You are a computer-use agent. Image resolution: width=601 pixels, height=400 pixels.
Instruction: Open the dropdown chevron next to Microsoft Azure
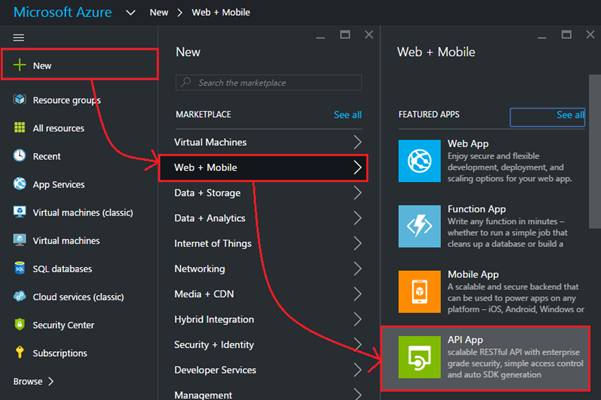pyautogui.click(x=131, y=13)
